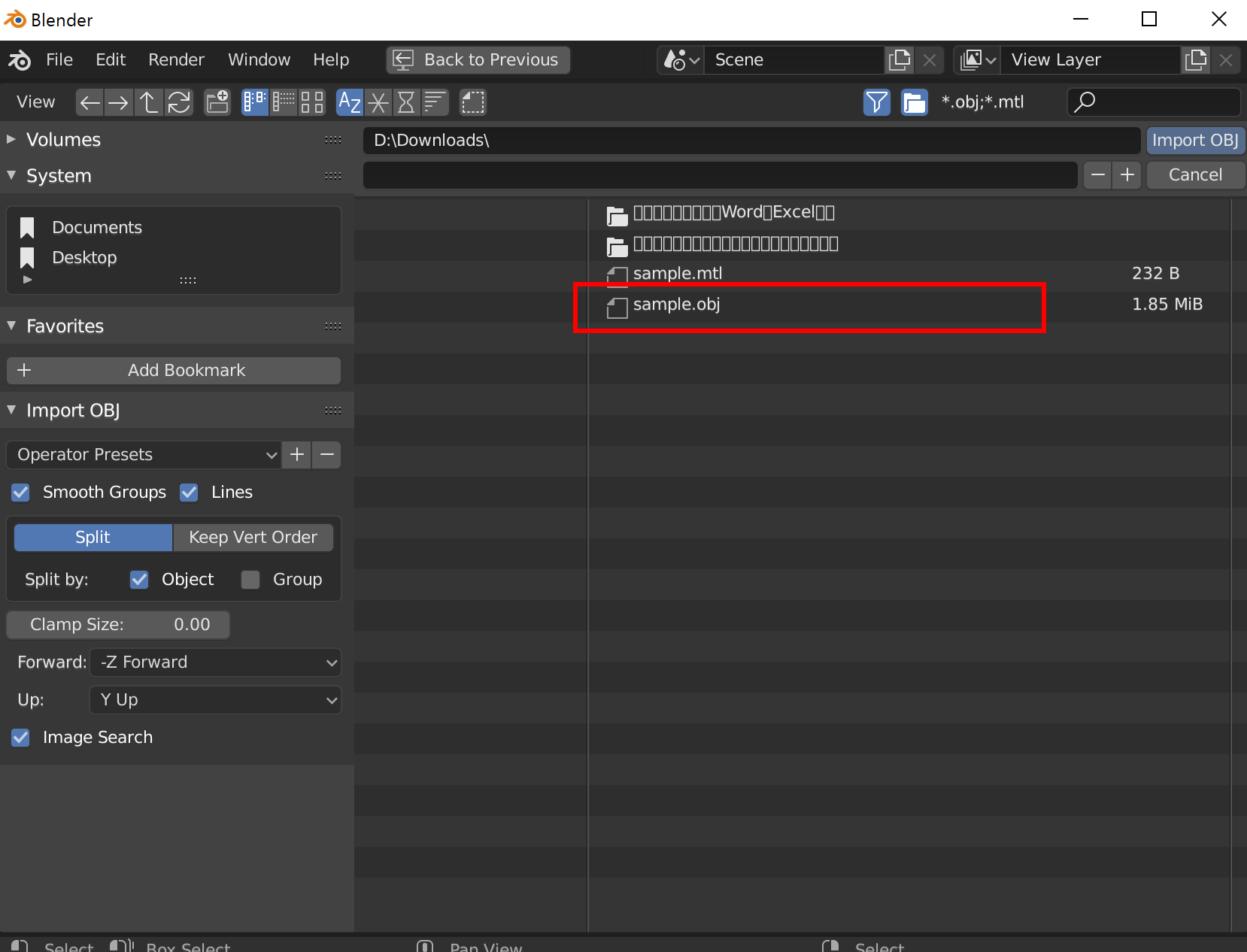This screenshot has width=1247, height=952.
Task: Toggle show hidden files icon
Action: (x=473, y=102)
